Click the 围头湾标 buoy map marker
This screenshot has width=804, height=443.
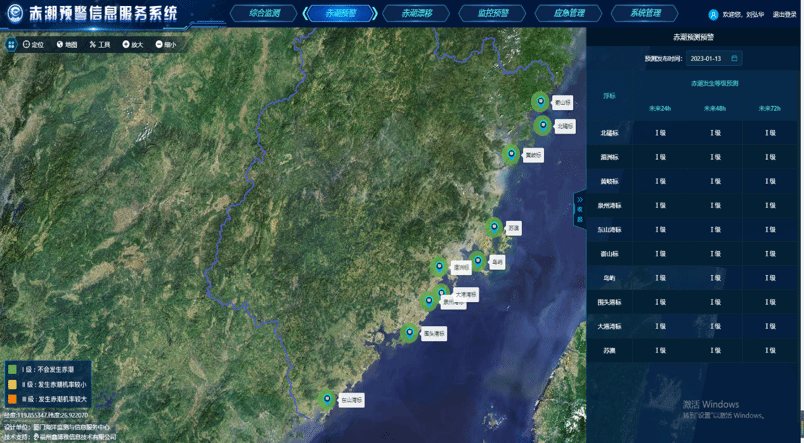tap(409, 333)
